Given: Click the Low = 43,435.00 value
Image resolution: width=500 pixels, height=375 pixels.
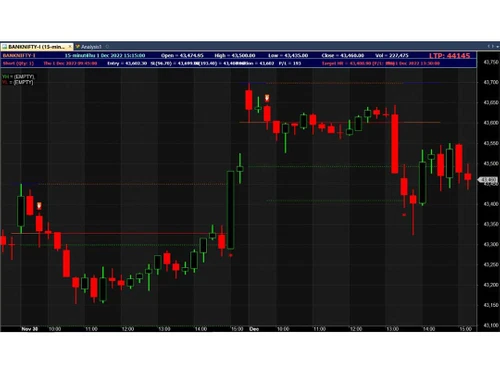Looking at the screenshot, I should 288,55.
